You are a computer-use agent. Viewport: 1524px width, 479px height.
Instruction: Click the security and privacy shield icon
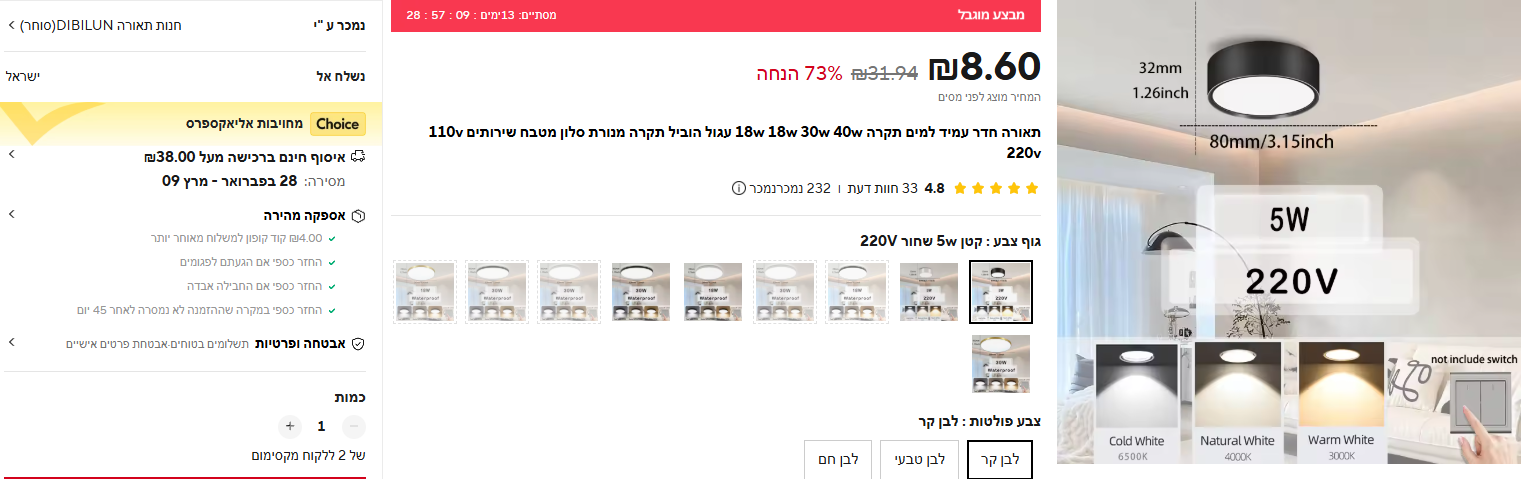pyautogui.click(x=358, y=344)
